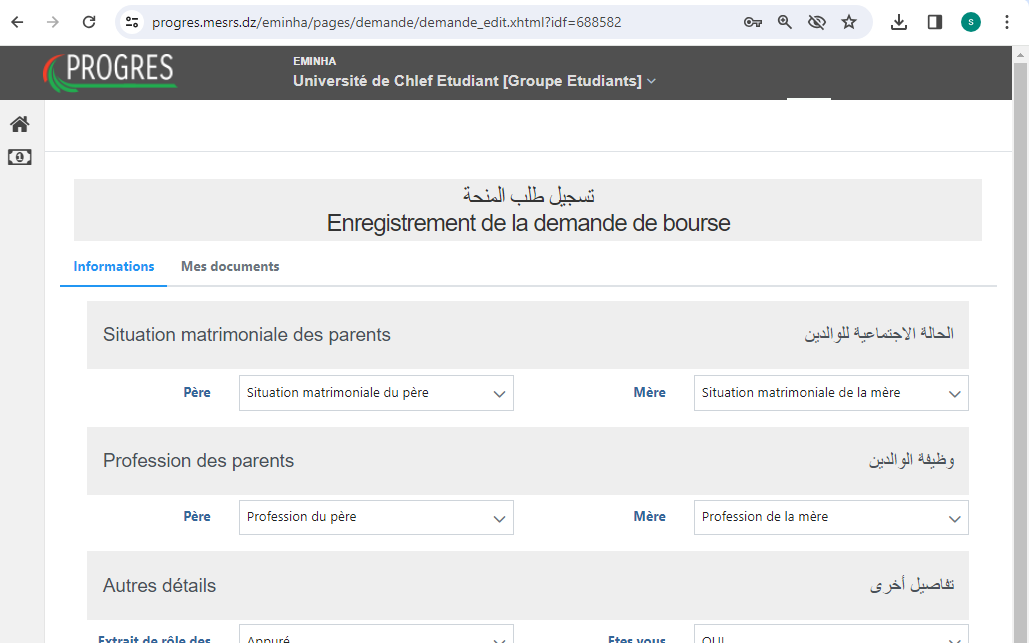This screenshot has width=1029, height=643.
Task: Click the address bar URL
Action: click(x=387, y=22)
